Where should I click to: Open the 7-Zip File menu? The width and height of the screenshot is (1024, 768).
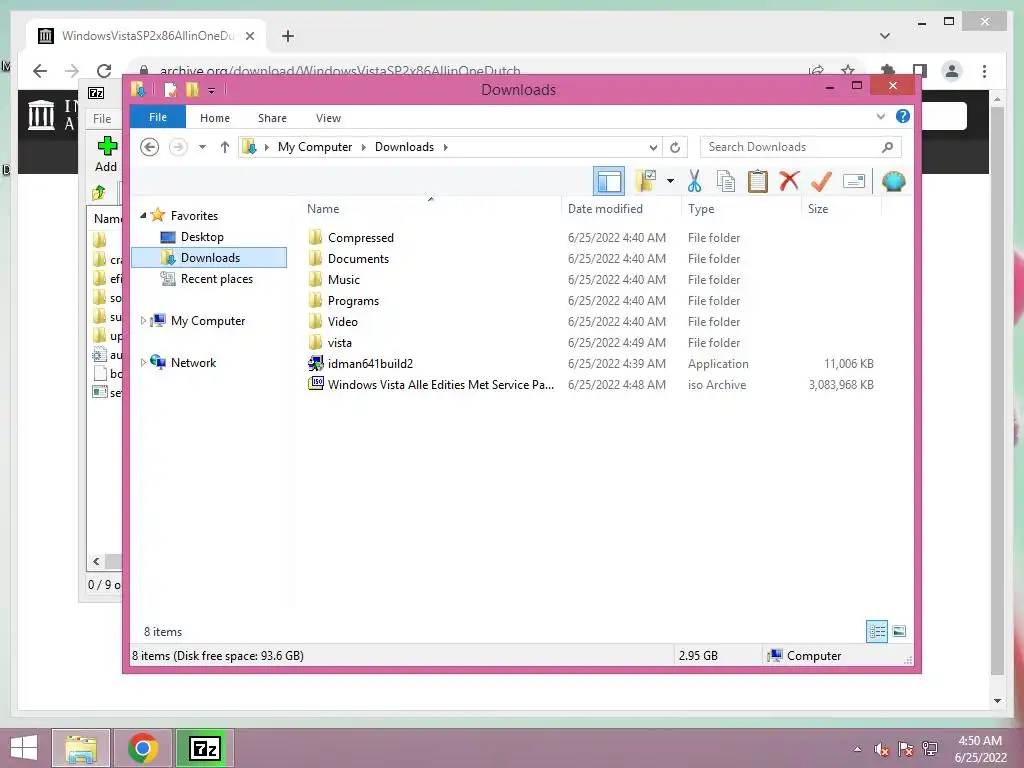click(102, 118)
